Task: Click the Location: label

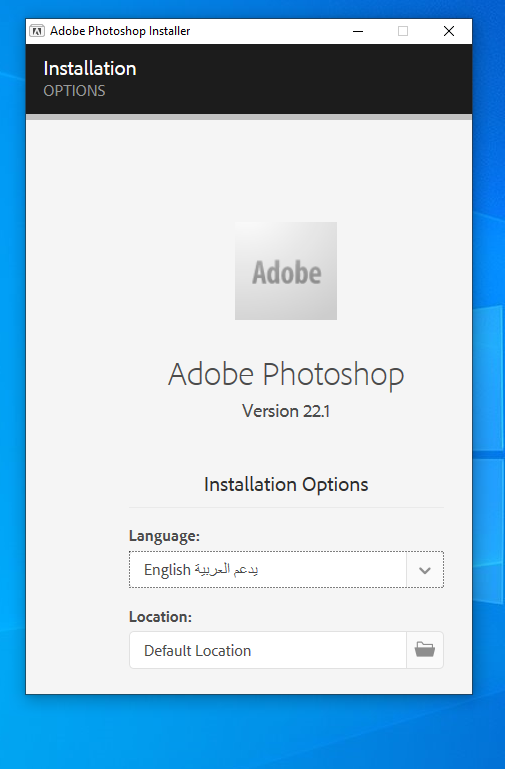Action: (160, 616)
